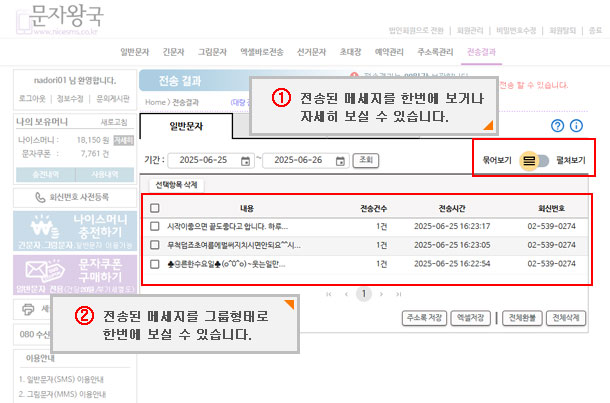610x403 pixels.
Task: Select the 일반문자 tab
Action: 186,126
